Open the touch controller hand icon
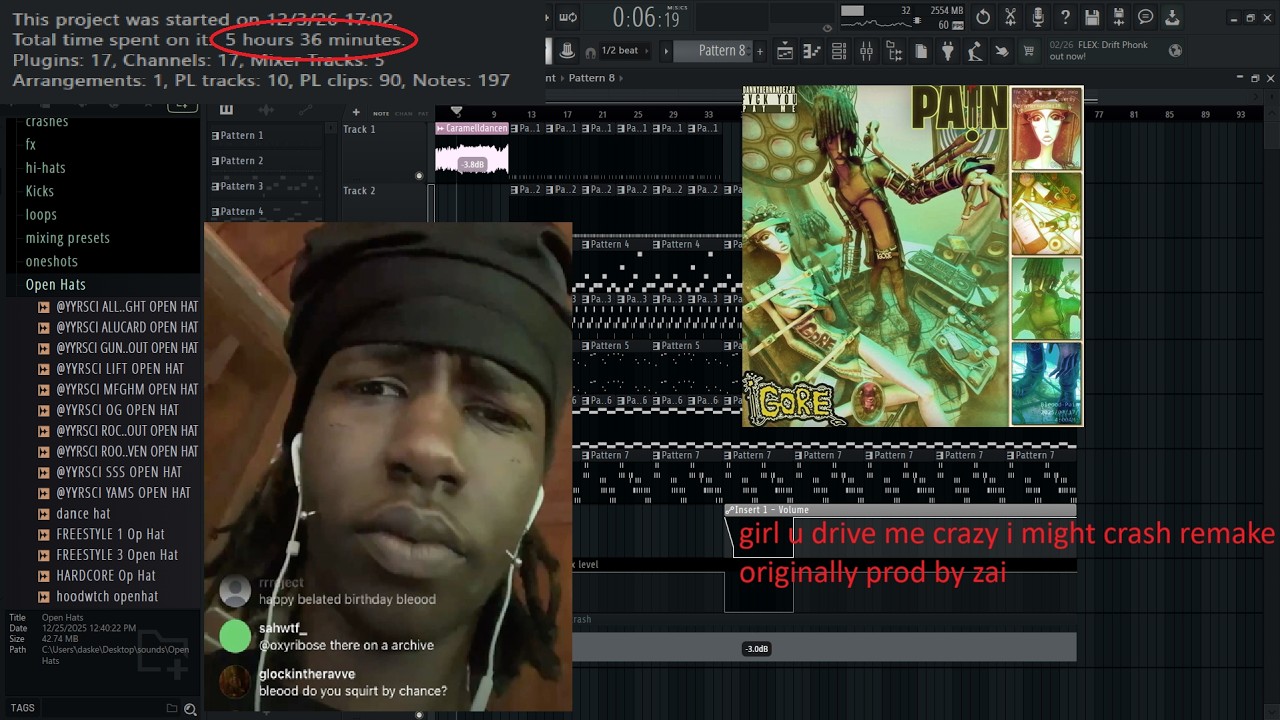The height and width of the screenshot is (720, 1280). (x=1002, y=51)
